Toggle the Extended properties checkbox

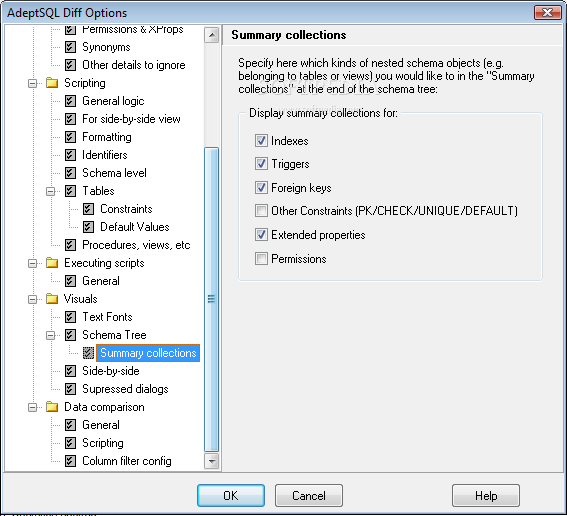(261, 235)
